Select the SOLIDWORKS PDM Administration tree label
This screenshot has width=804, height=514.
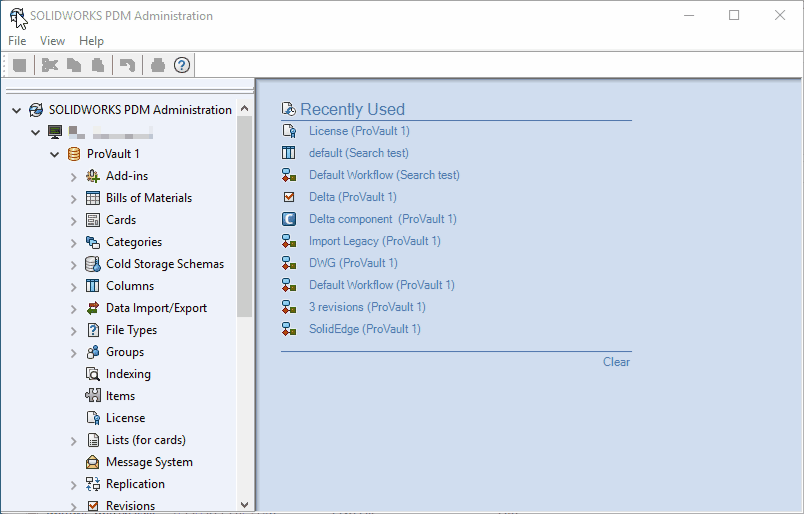(x=140, y=110)
